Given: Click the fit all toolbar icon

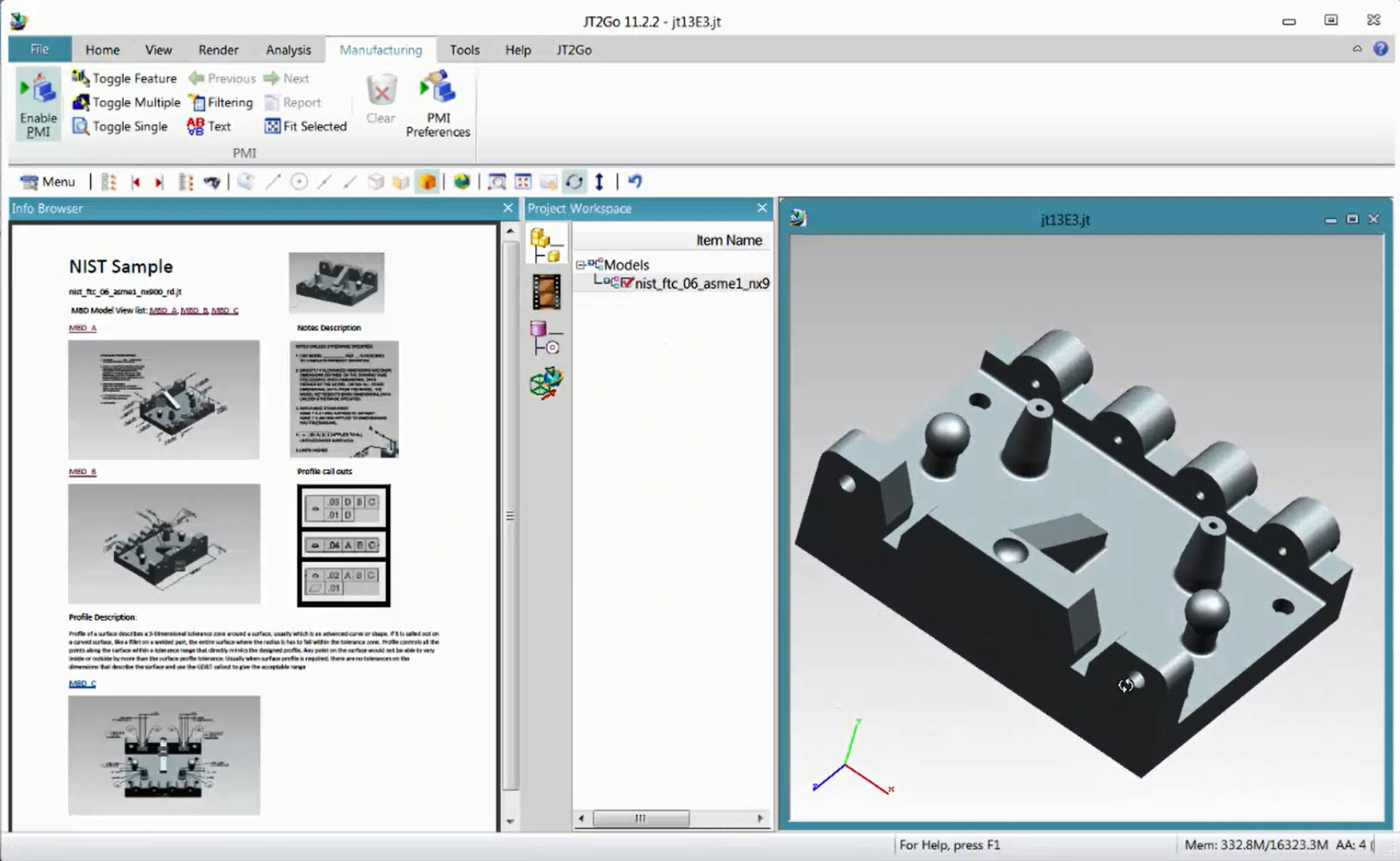Looking at the screenshot, I should pyautogui.click(x=523, y=182).
